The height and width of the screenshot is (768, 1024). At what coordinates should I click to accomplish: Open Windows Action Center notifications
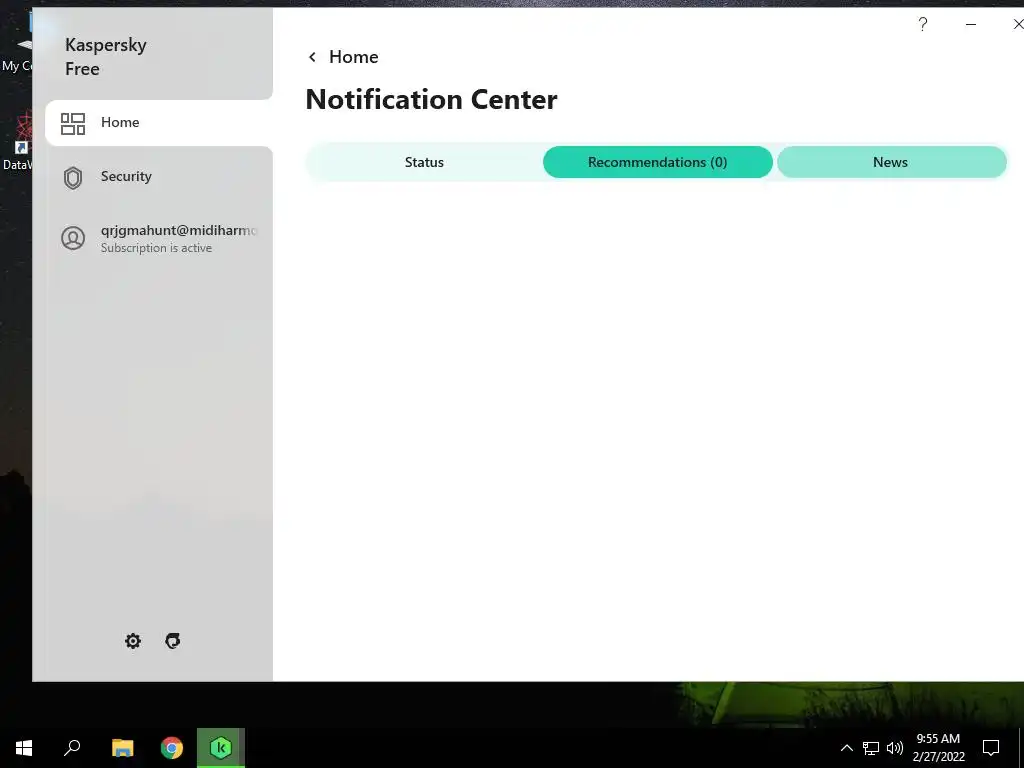coord(991,748)
